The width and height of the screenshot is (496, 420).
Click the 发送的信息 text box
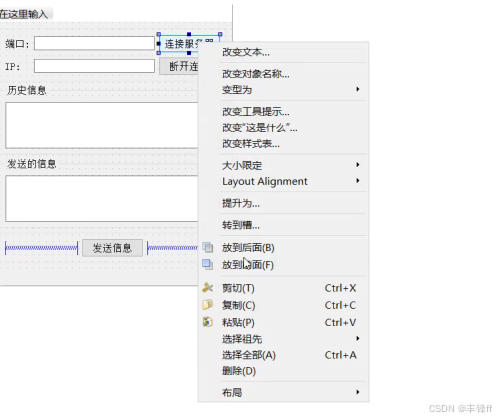click(102, 199)
